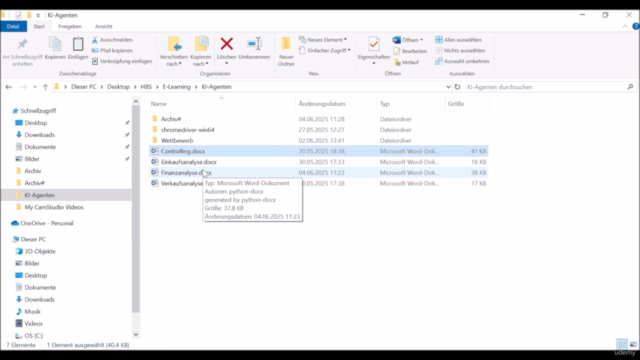Switch to large icons view in status bar

coord(633,344)
